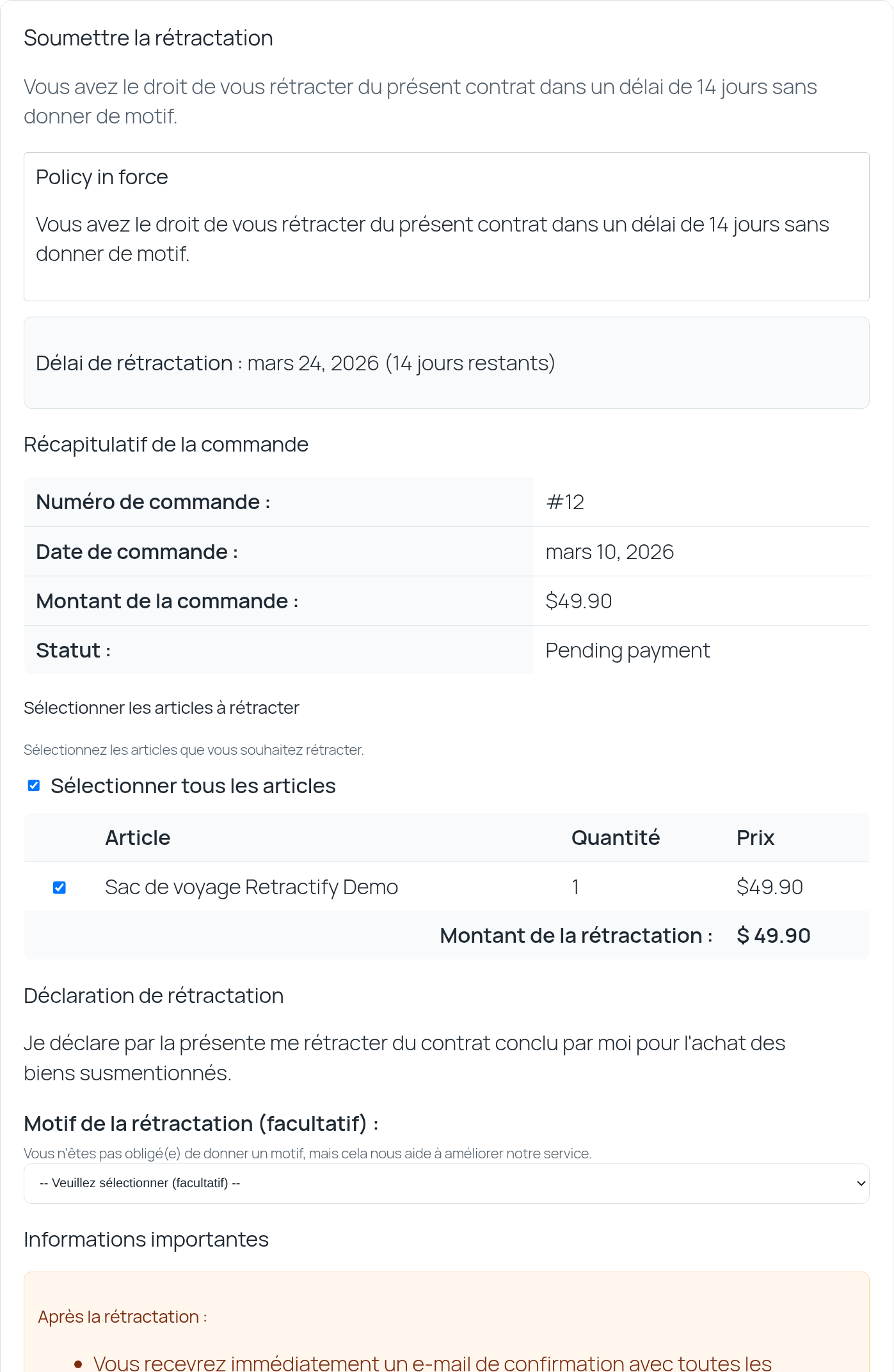Uncheck "Sélectionner tous les articles"
This screenshot has width=894, height=1372.
tap(33, 785)
